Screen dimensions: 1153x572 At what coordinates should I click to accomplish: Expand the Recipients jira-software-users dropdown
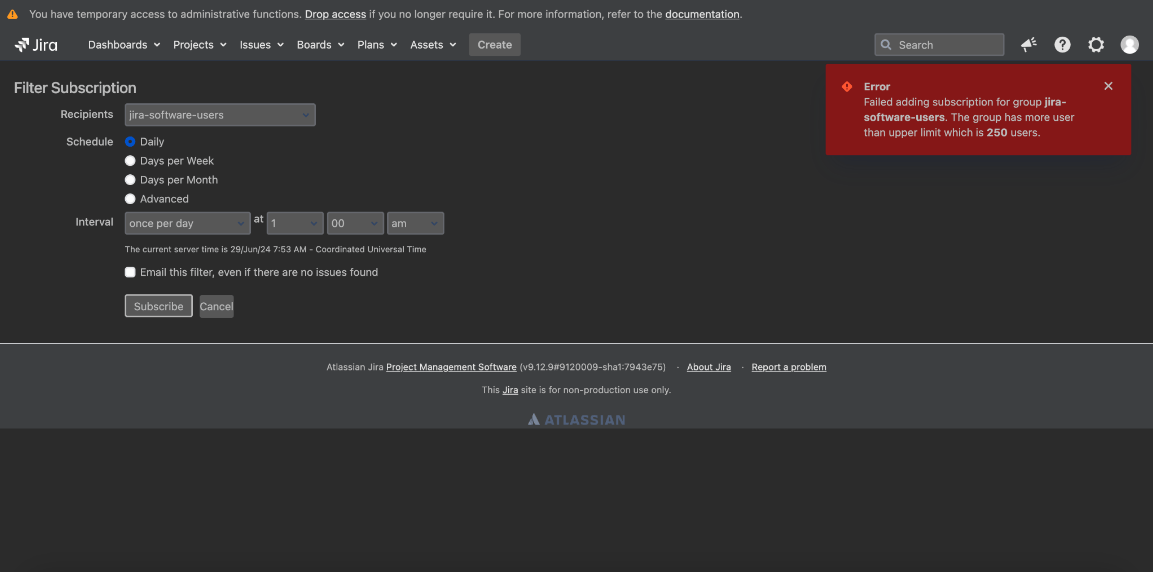pyautogui.click(x=220, y=115)
